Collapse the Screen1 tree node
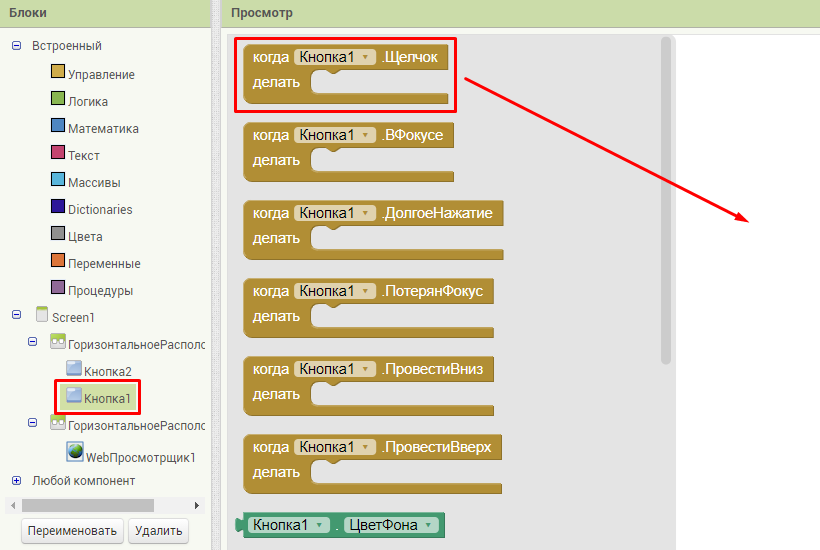This screenshot has width=820, height=550. (x=16, y=316)
